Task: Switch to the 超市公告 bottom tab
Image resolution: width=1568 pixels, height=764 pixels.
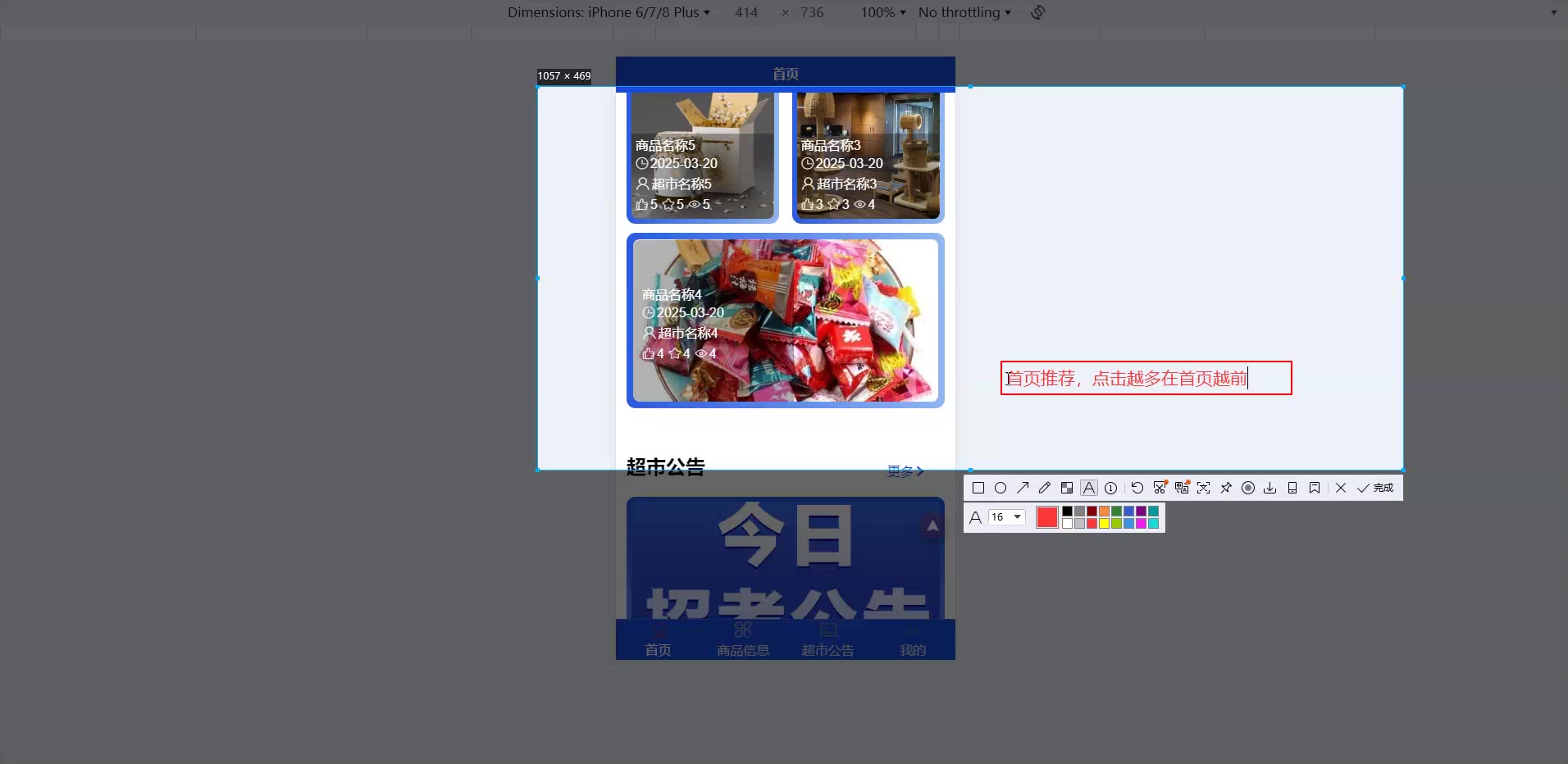Action: (x=827, y=640)
